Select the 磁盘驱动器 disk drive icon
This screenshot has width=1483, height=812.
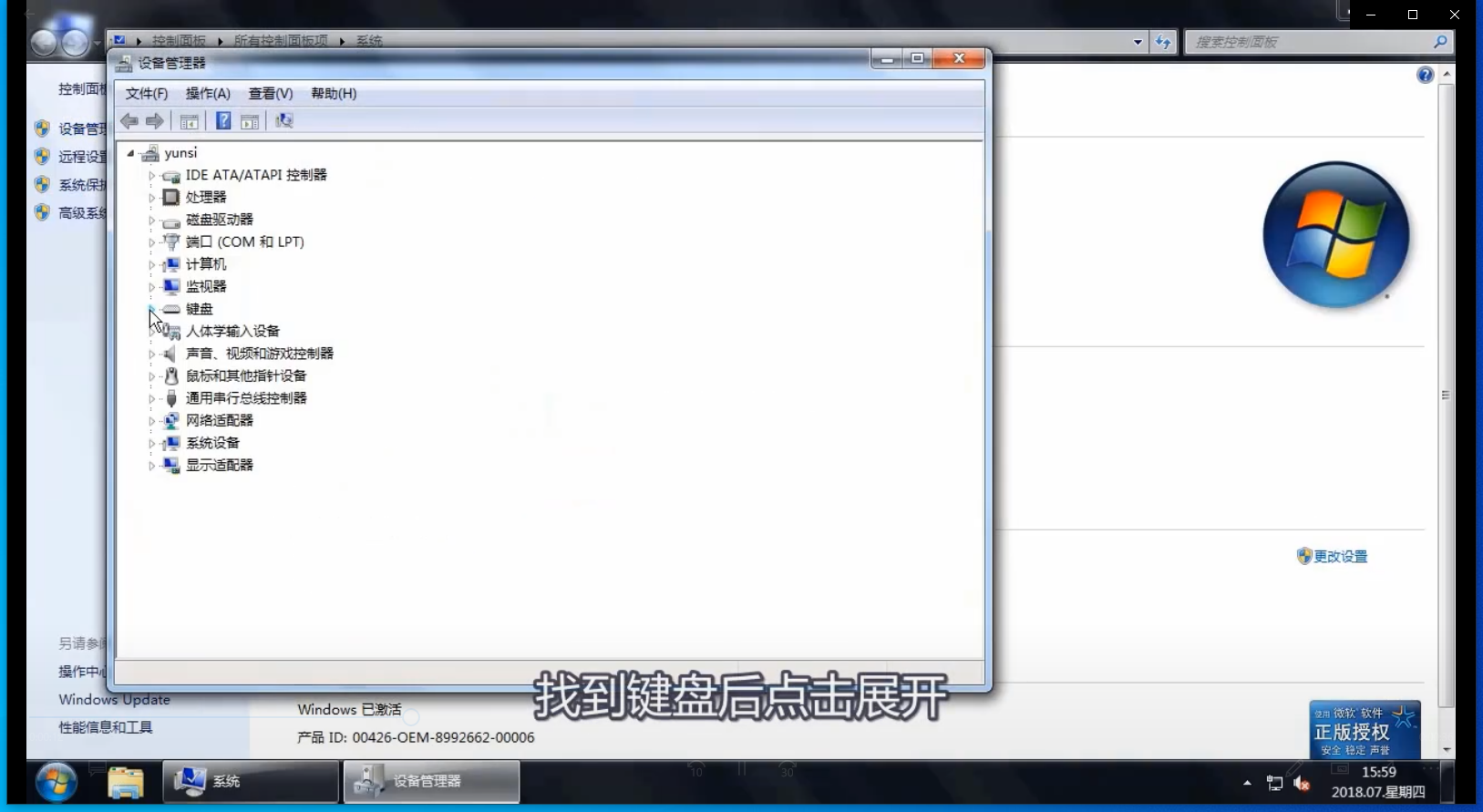[170, 220]
